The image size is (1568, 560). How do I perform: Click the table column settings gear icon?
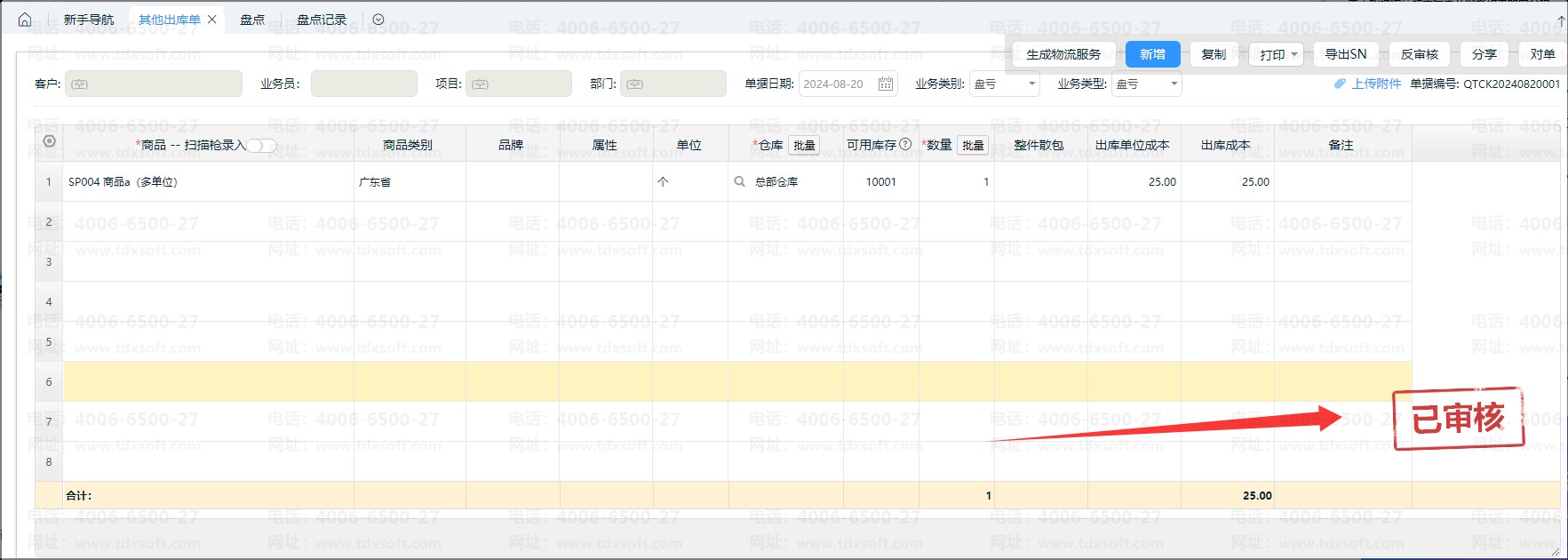point(50,141)
